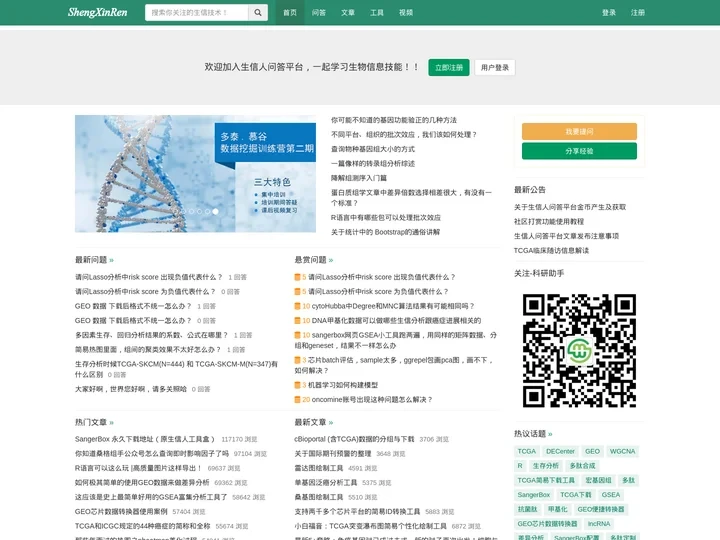Open article GEO芯片数据转换器使用案例
Image resolution: width=720 pixels, height=540 pixels.
click(121, 512)
